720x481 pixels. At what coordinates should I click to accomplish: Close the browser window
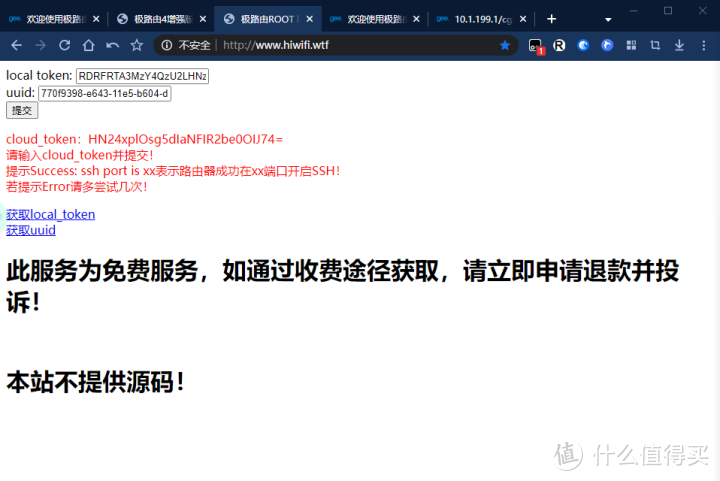tap(703, 10)
